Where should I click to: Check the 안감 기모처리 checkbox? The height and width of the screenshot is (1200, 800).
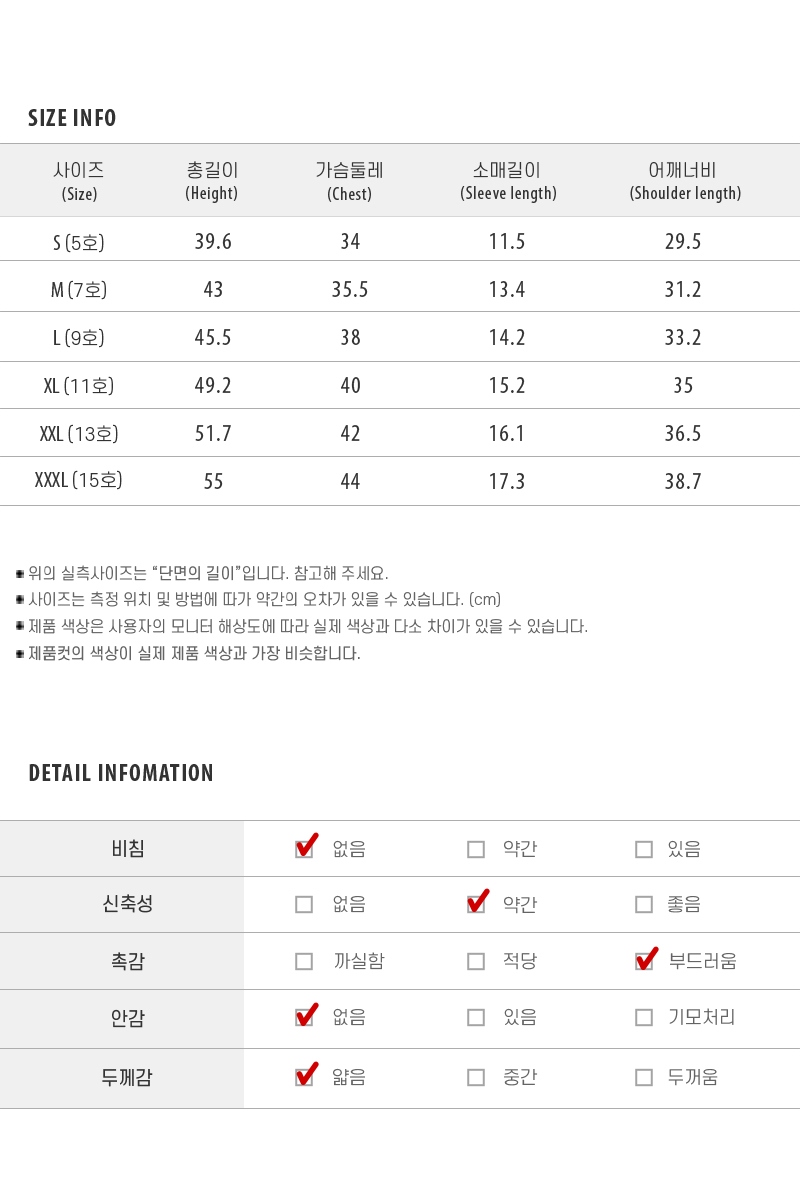pos(644,1017)
